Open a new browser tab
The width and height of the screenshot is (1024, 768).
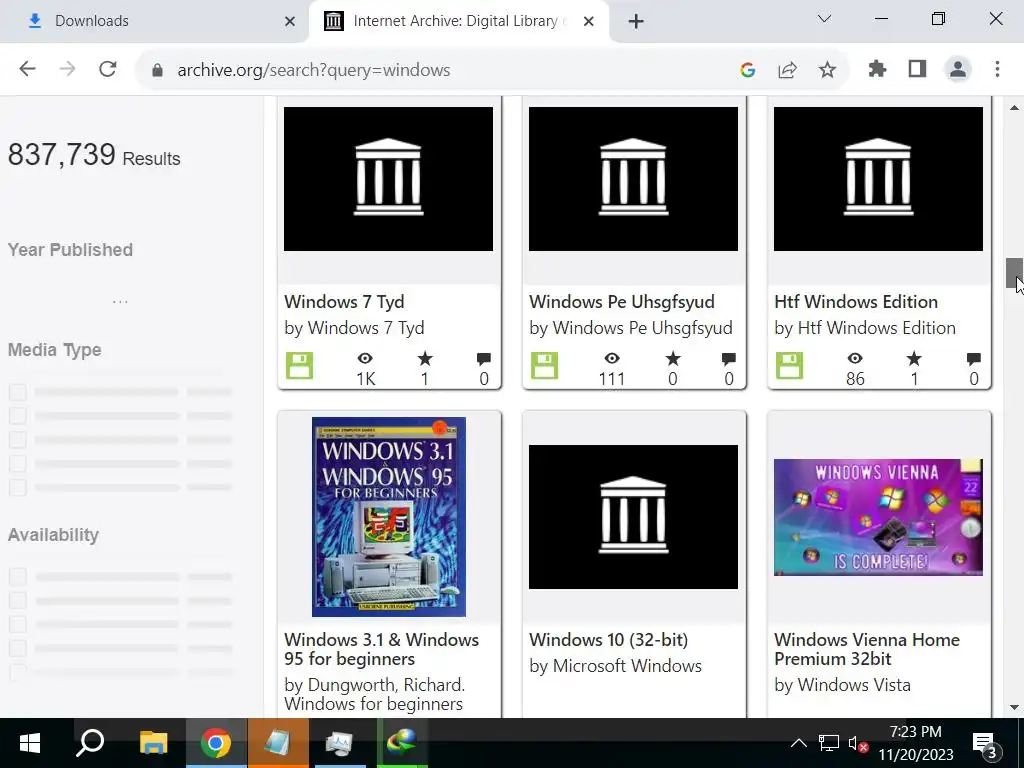coord(635,22)
